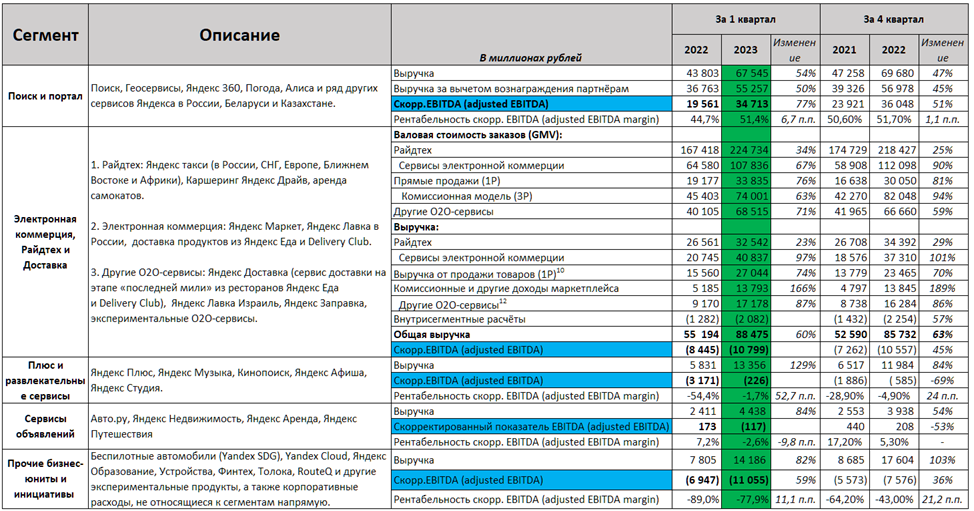974x511 pixels.
Task: Click the bold value '19 561'
Action: 696,104
